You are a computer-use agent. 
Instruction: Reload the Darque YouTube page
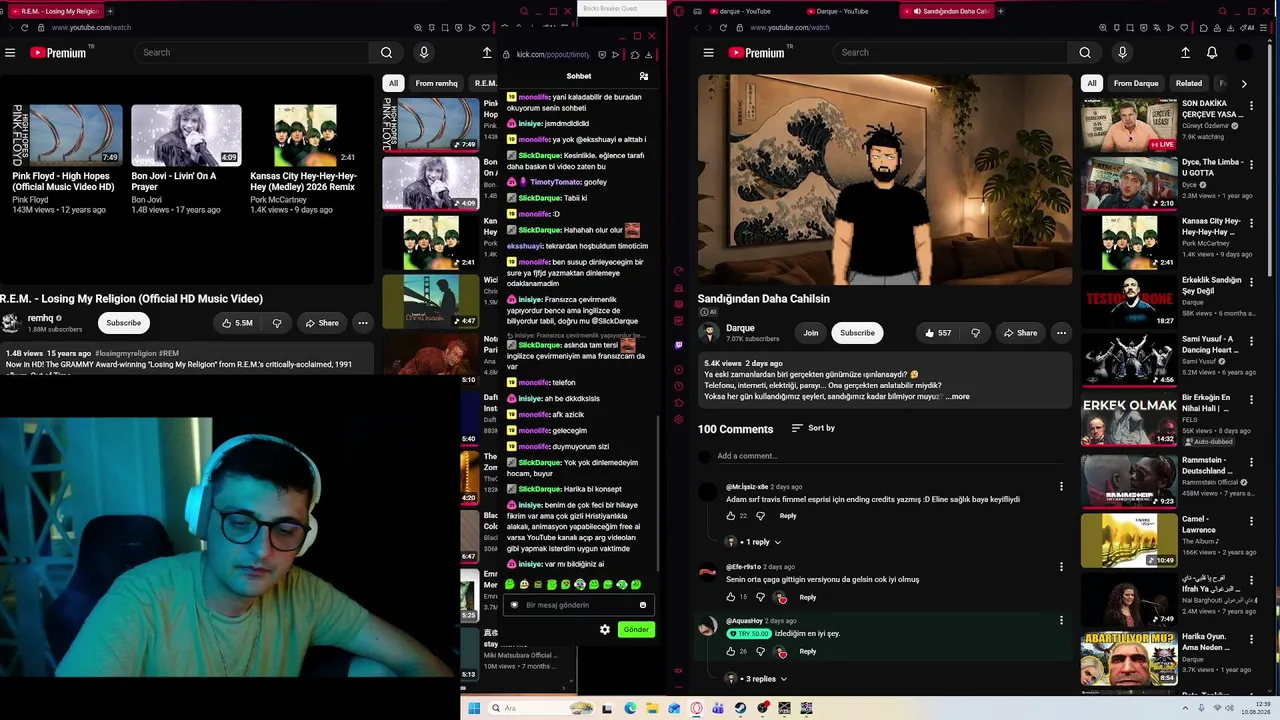coord(722,28)
